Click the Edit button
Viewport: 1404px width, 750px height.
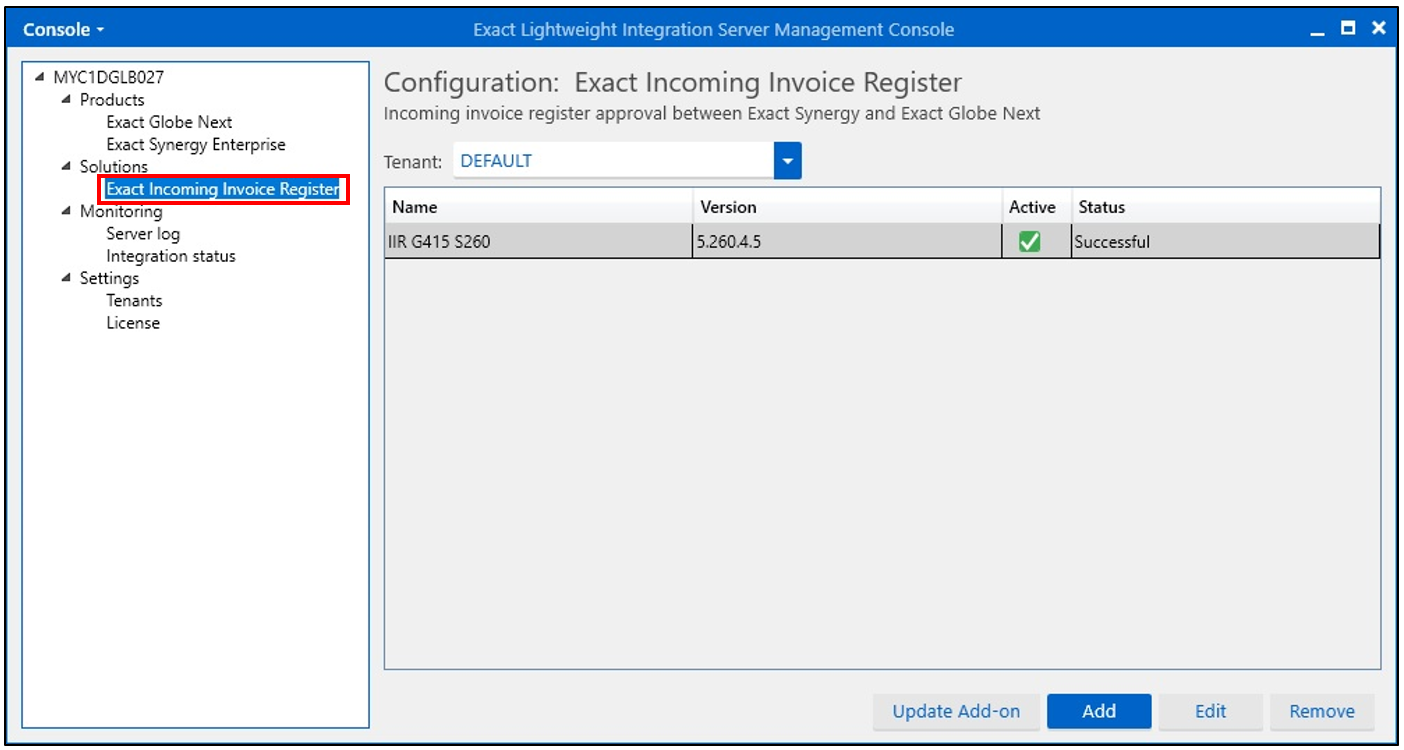(1210, 712)
